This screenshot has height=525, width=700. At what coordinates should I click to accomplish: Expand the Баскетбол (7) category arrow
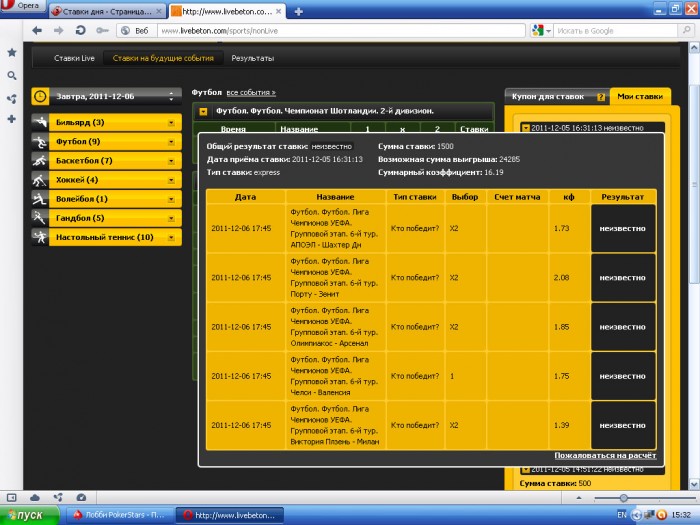click(x=171, y=161)
